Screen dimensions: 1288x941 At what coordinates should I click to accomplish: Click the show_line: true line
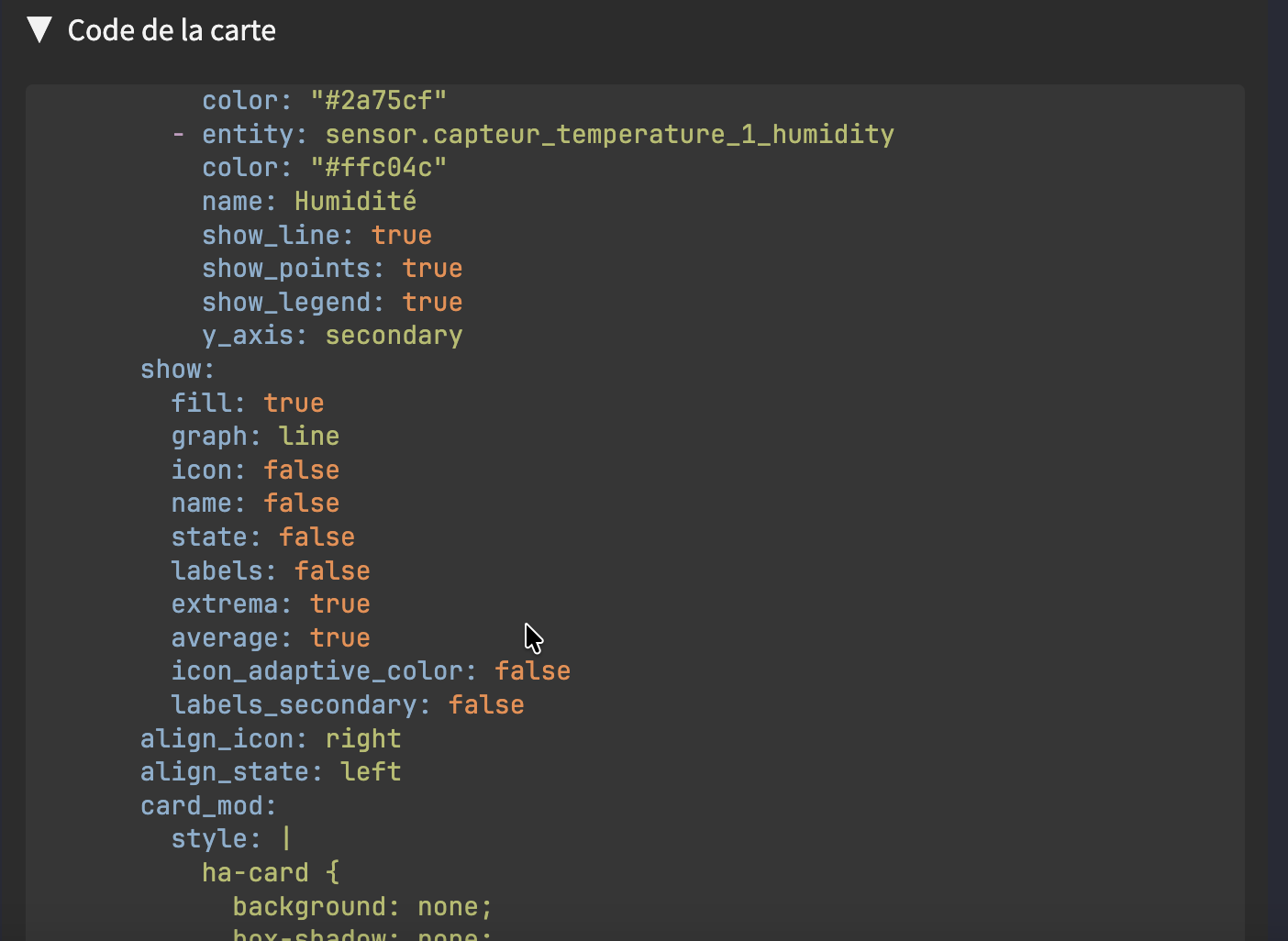point(316,235)
